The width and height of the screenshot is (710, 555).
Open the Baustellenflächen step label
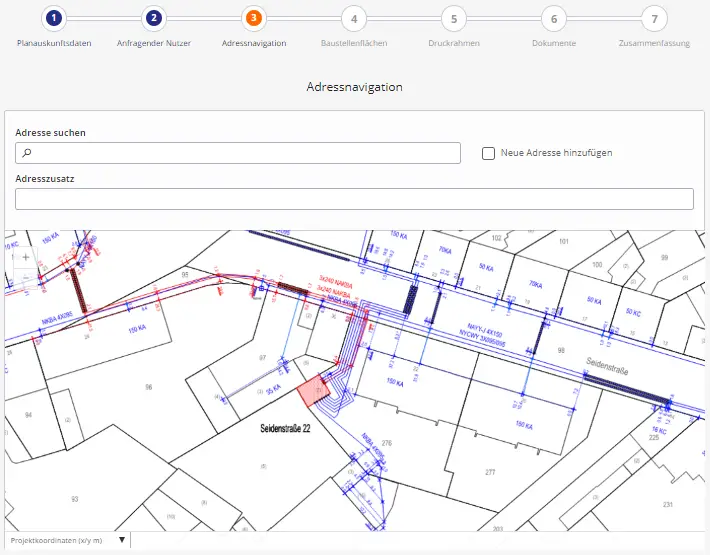click(354, 43)
